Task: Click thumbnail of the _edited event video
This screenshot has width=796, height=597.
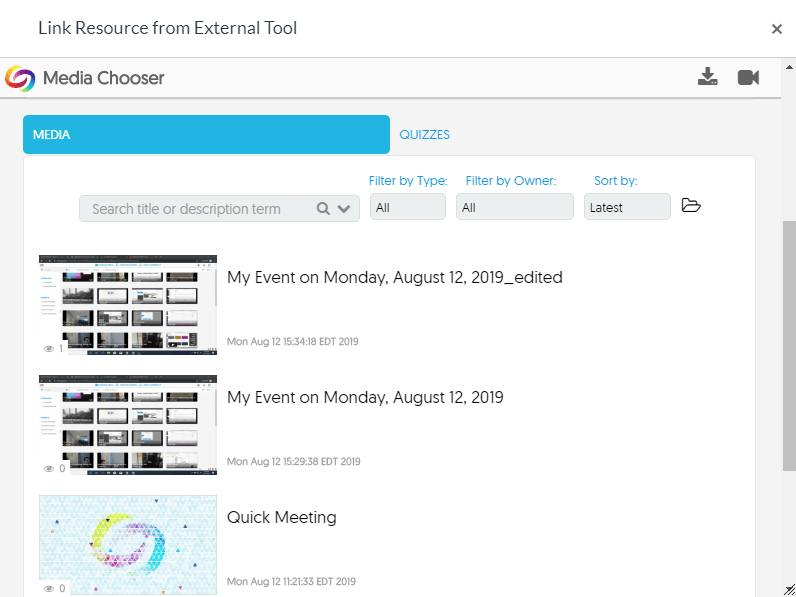Action: click(x=128, y=305)
